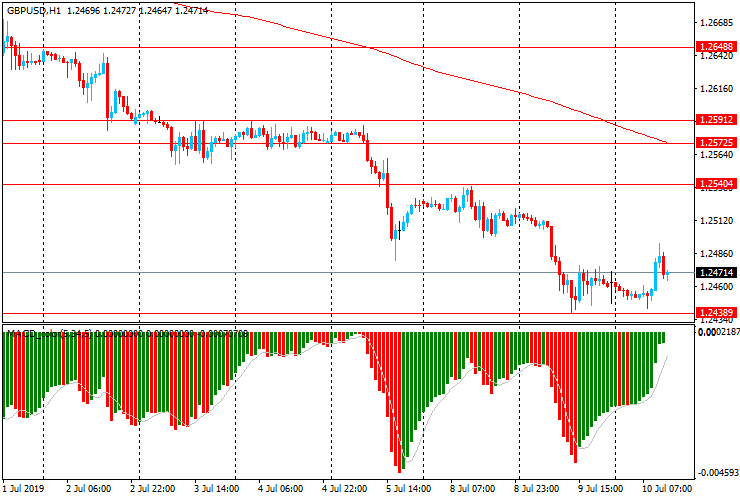The height and width of the screenshot is (500, 740).
Task: Click the 9 Jul 15:00 time label
Action: point(601,488)
